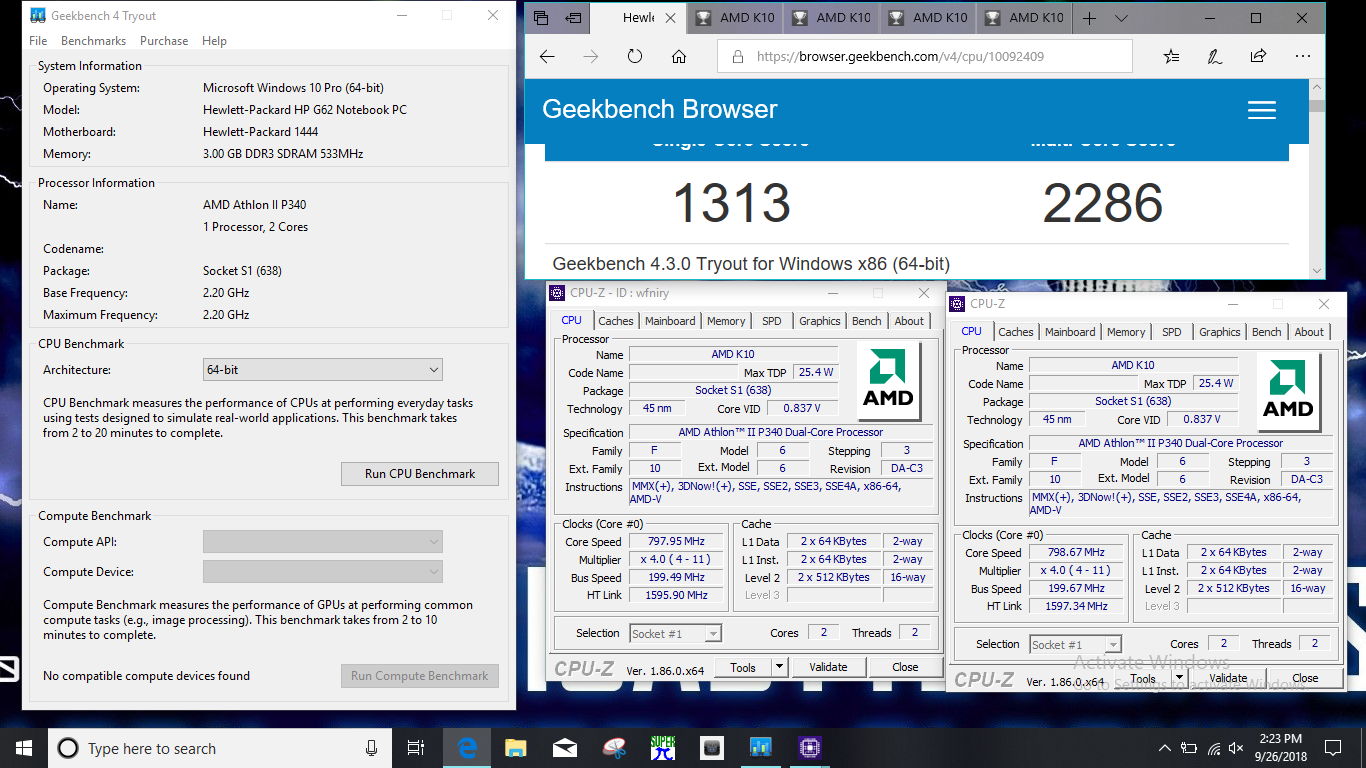Open Mainboard tab in right CPU-Z window
Screen dimensions: 1366x768
click(x=1070, y=332)
